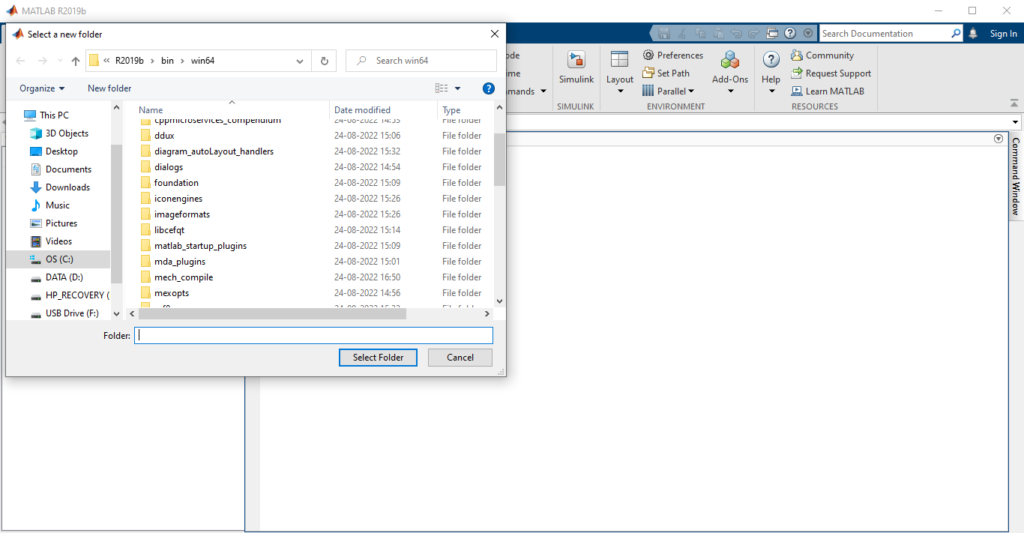The height and width of the screenshot is (533, 1024).
Task: Click the Select Folder button
Action: [x=377, y=357]
